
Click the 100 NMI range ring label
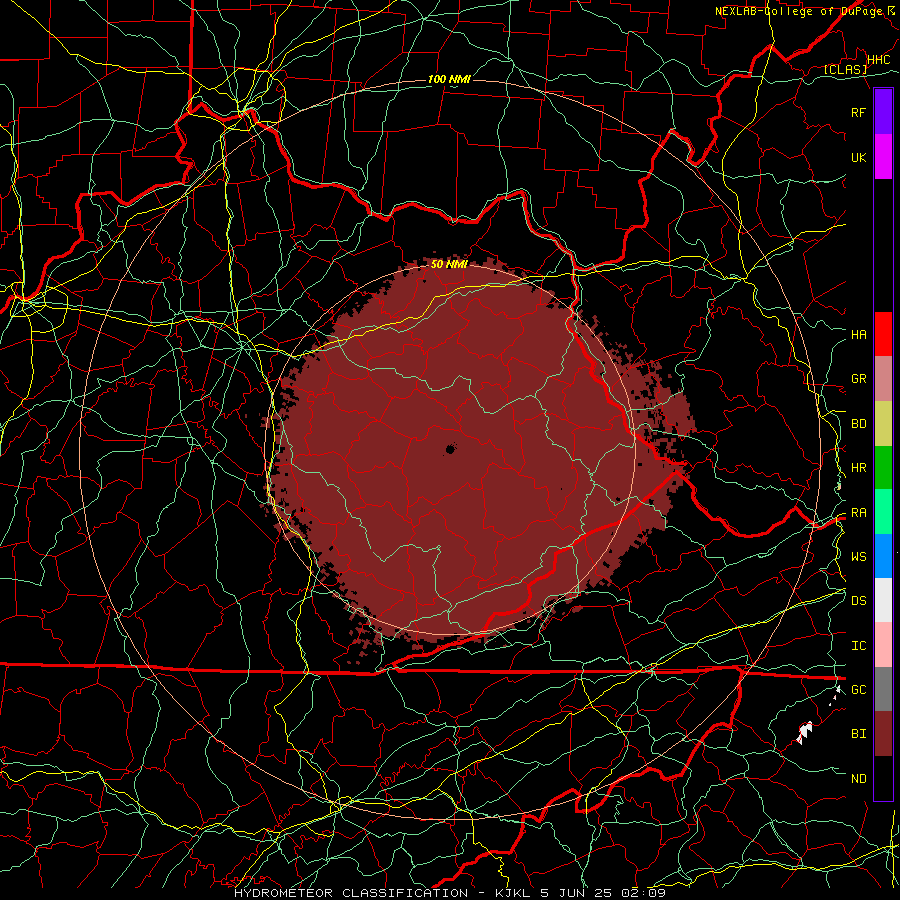click(x=449, y=79)
